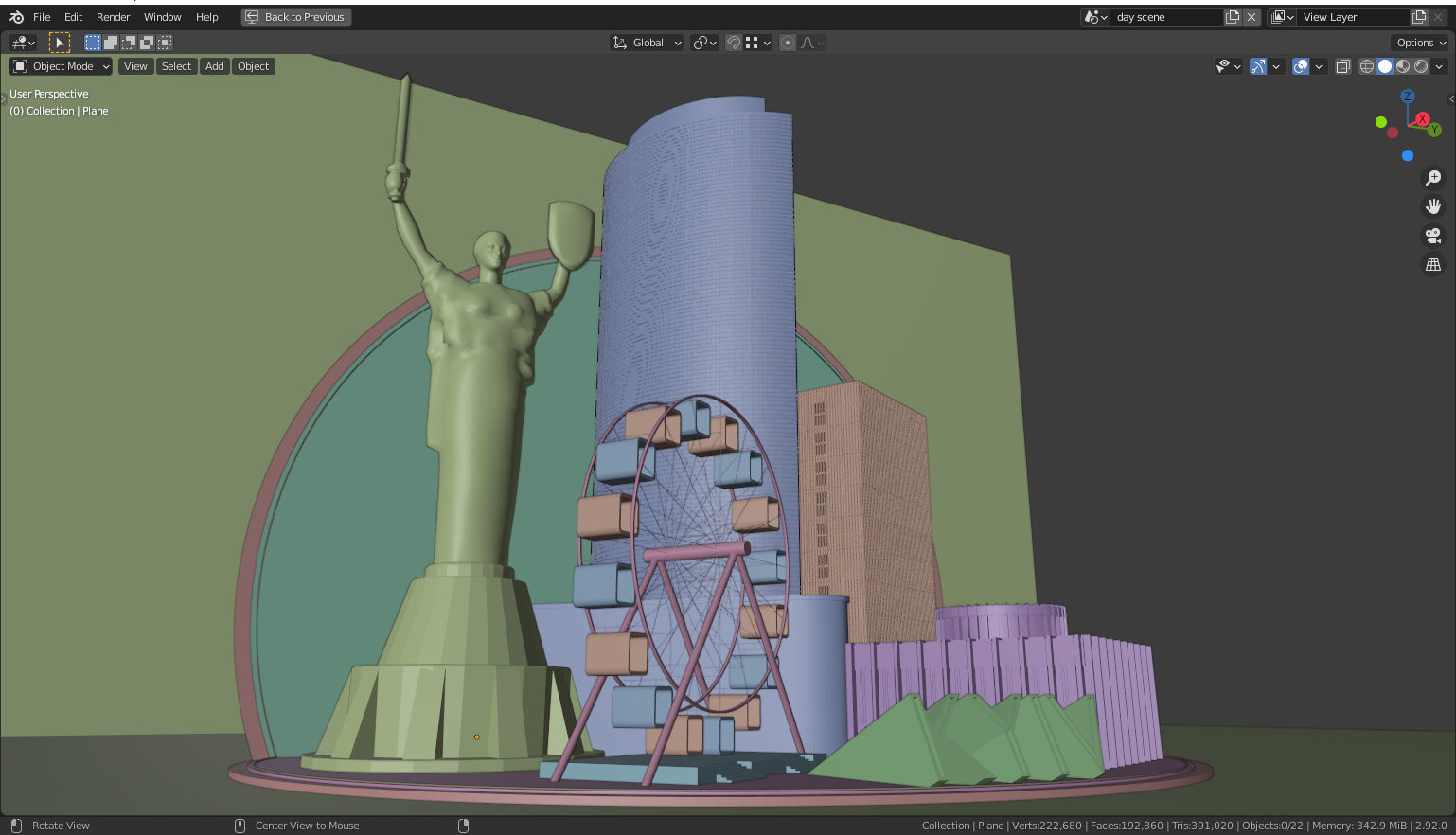
Task: Click the 'View Layer' name field
Action: click(1355, 17)
